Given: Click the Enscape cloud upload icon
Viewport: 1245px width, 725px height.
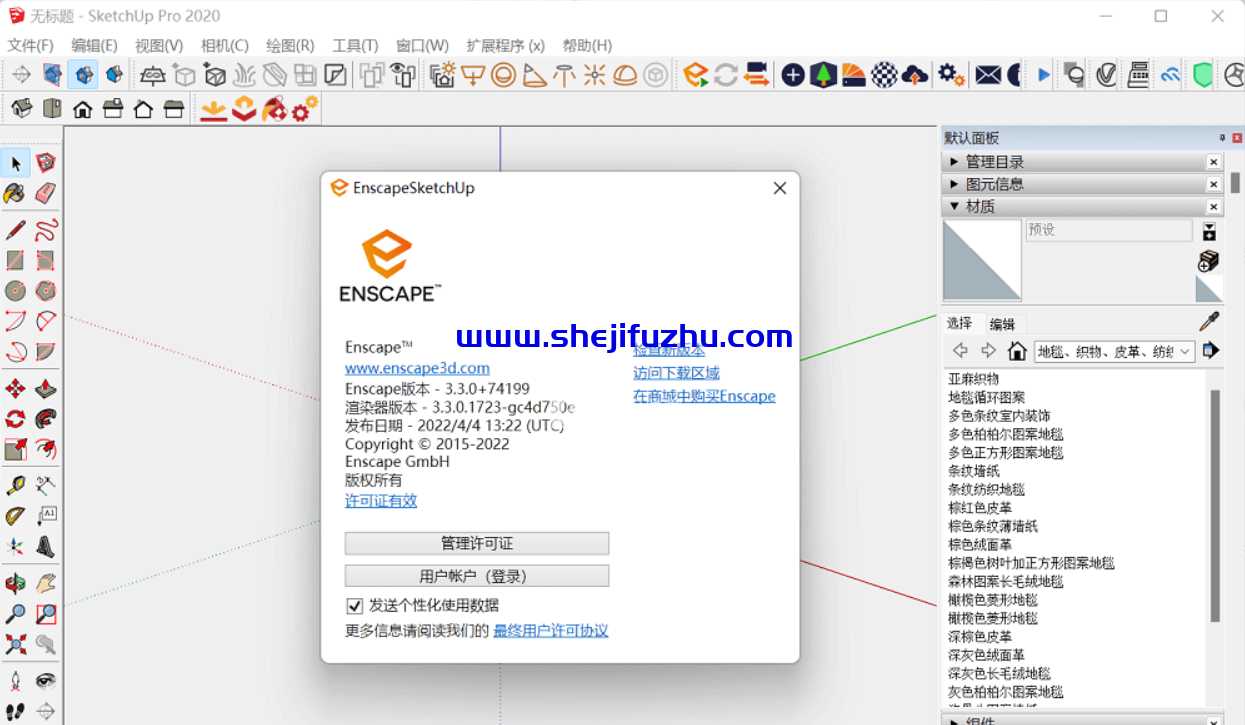Looking at the screenshot, I should point(915,74).
